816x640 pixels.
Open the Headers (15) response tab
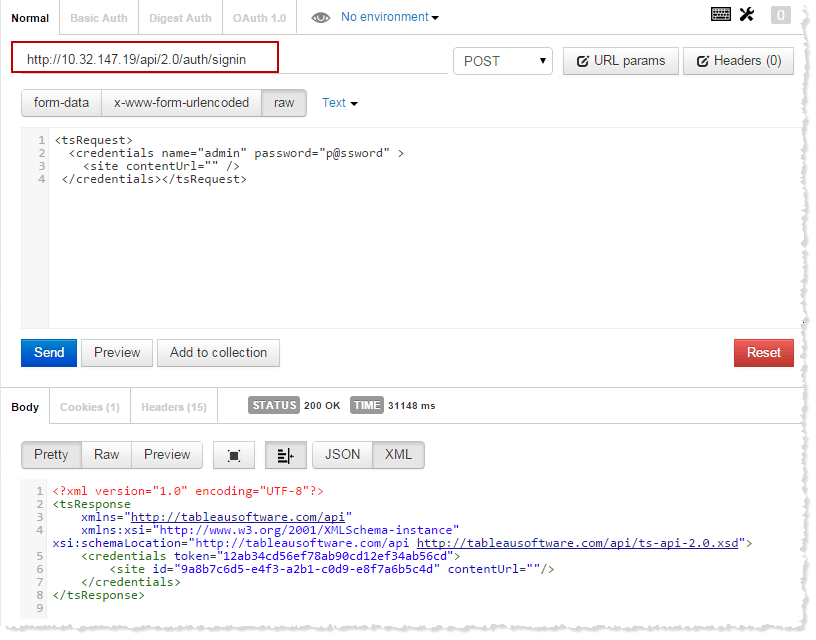(x=174, y=407)
